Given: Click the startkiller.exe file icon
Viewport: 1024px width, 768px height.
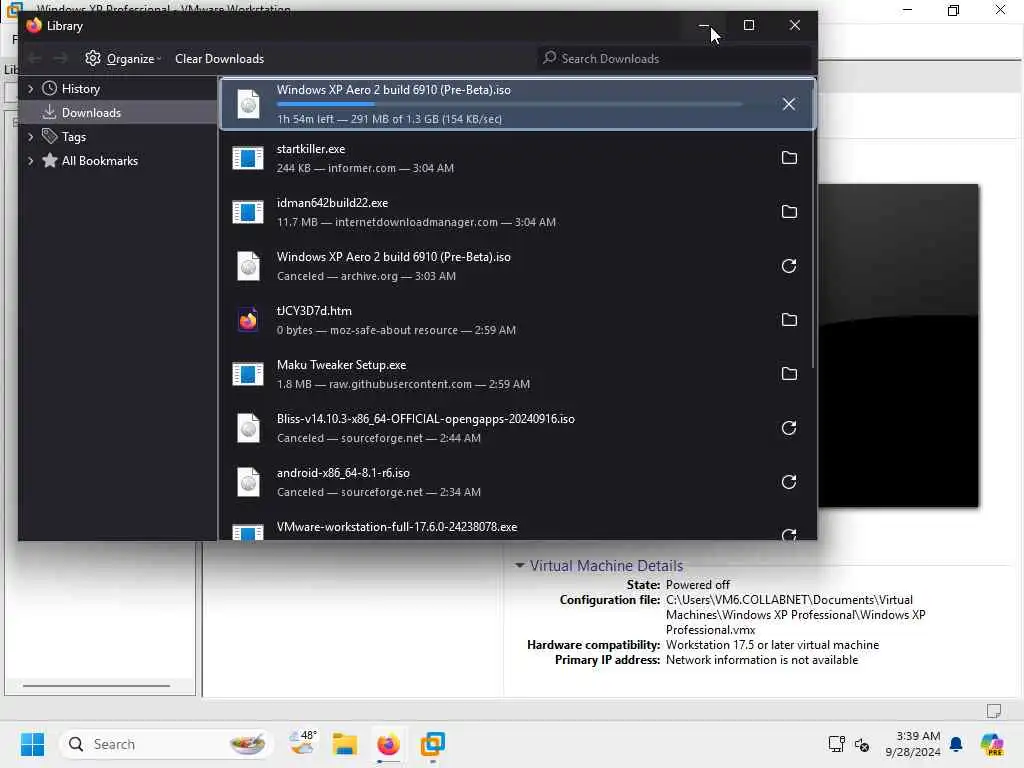Looking at the screenshot, I should [x=248, y=158].
